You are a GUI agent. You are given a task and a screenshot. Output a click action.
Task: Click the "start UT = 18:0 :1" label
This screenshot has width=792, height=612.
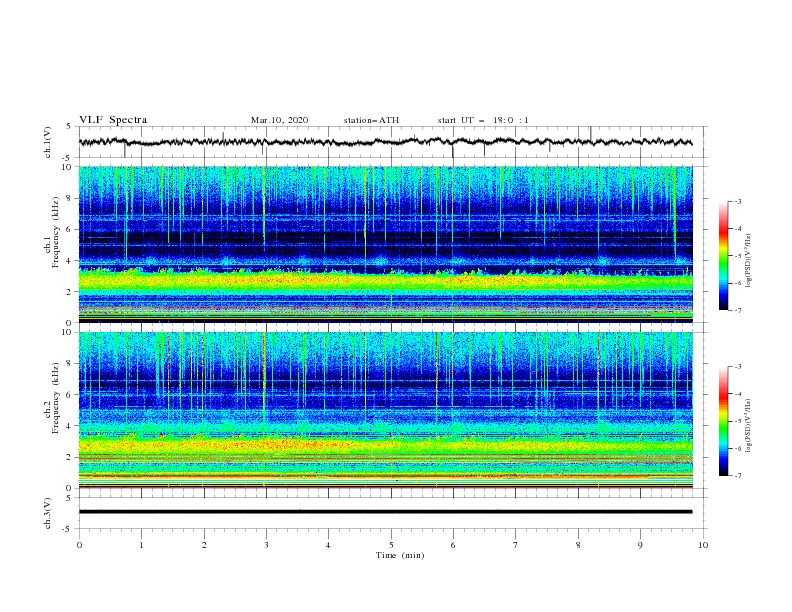click(x=483, y=120)
